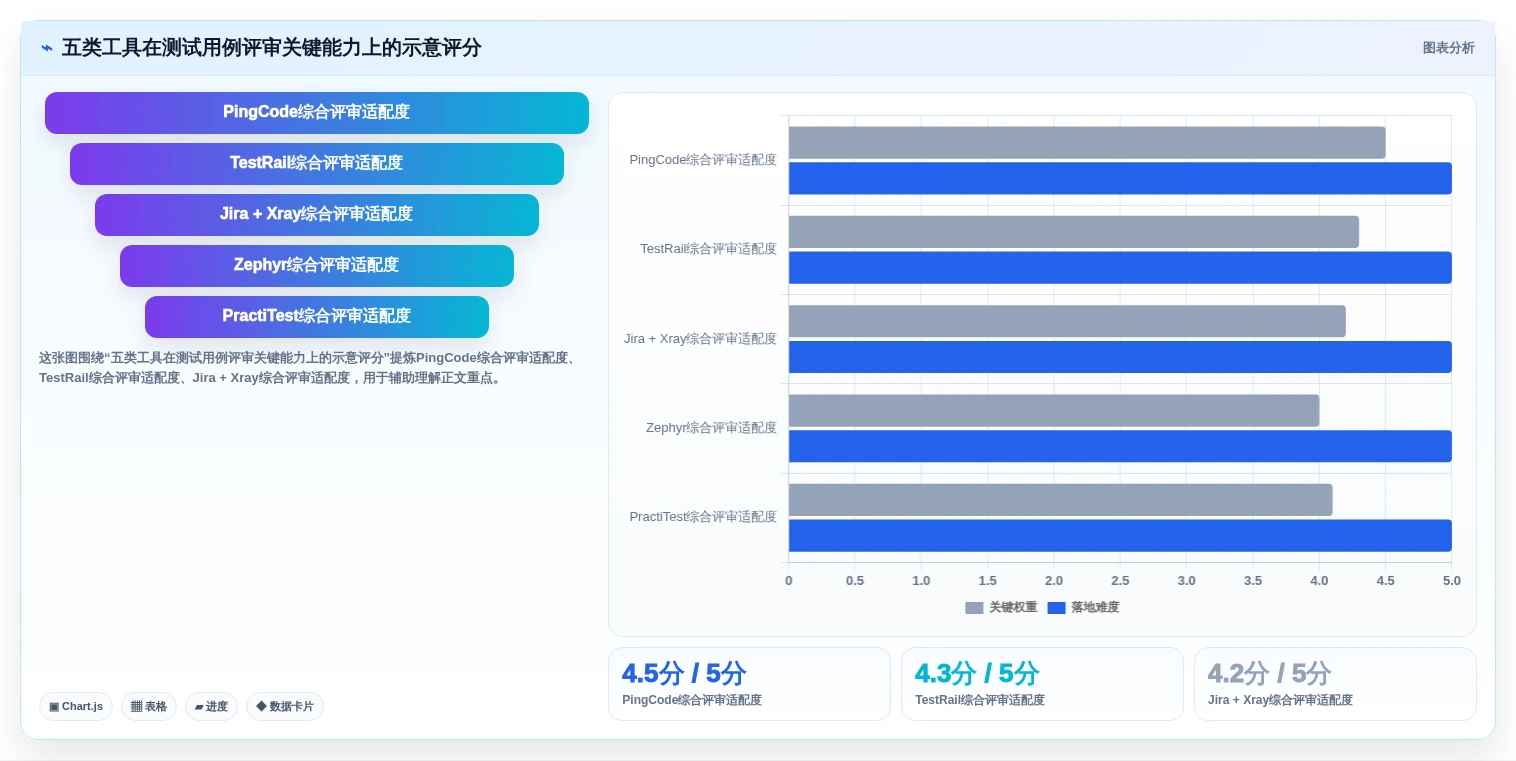The height and width of the screenshot is (761, 1516).
Task: Open the 4.2分 / 5分 Jira + Xray data card
Action: coord(1335,684)
